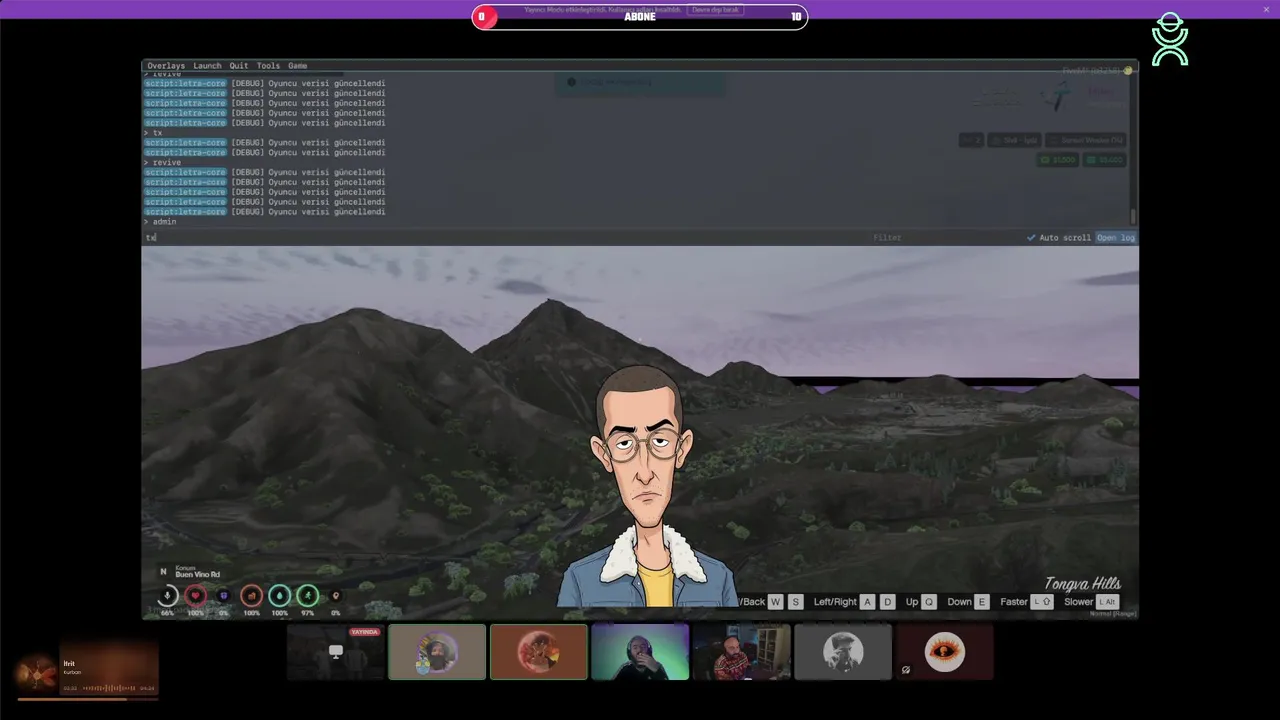This screenshot has height=720, width=1280.
Task: Click the ABONE subscriber goal bar
Action: (640, 17)
